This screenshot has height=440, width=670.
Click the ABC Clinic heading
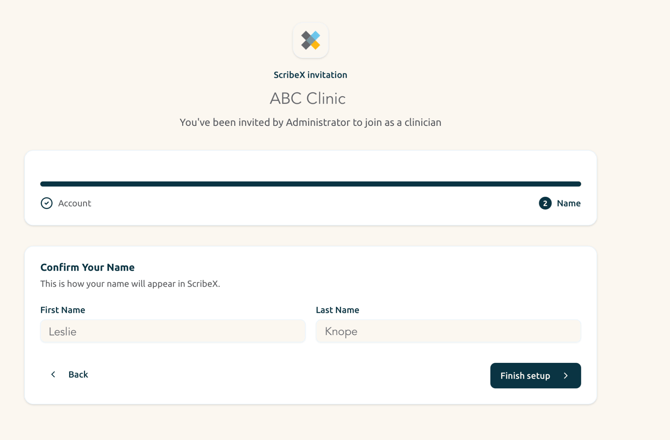click(x=308, y=99)
